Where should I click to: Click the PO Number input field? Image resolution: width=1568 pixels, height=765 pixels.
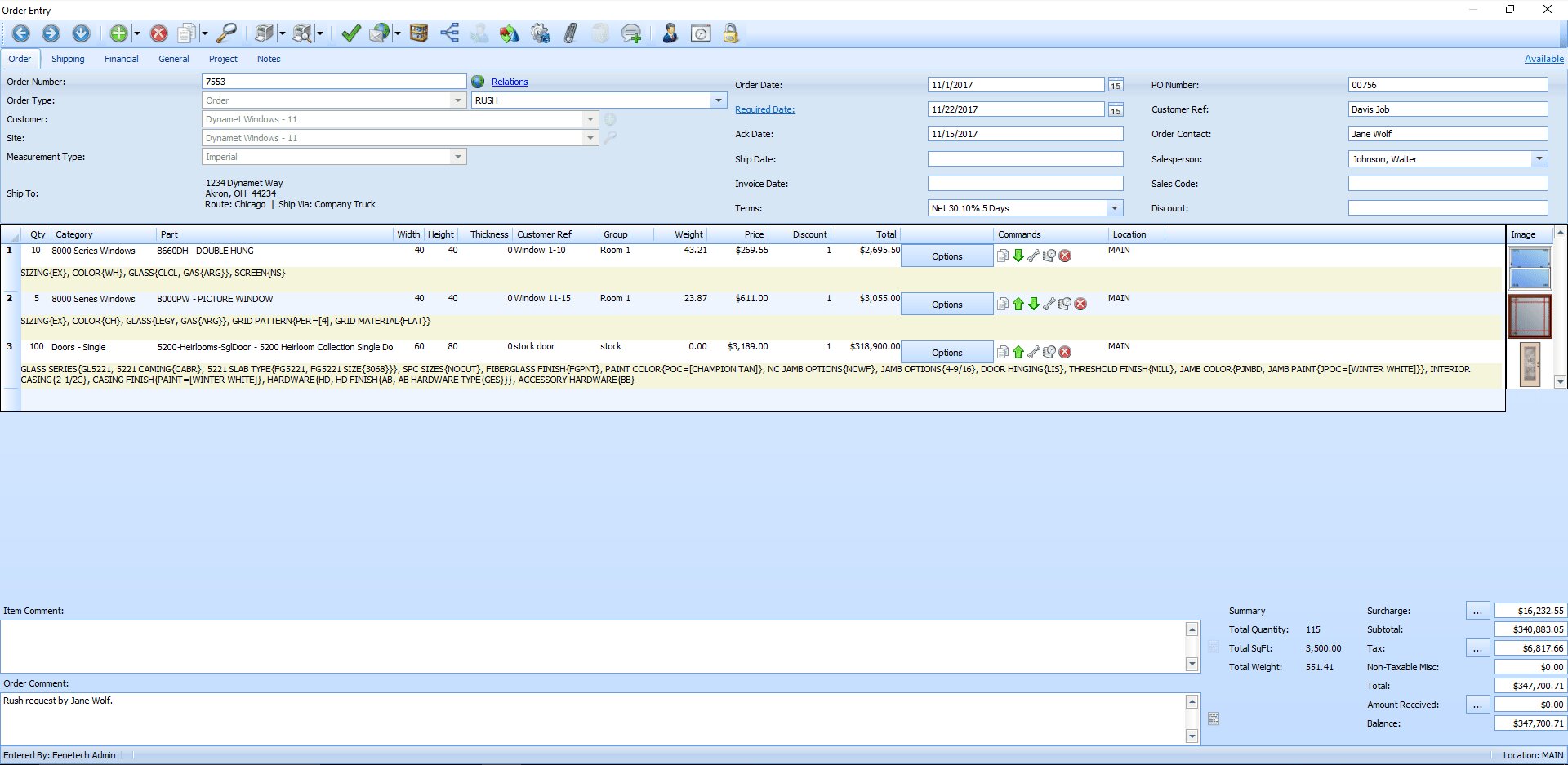[x=1447, y=85]
